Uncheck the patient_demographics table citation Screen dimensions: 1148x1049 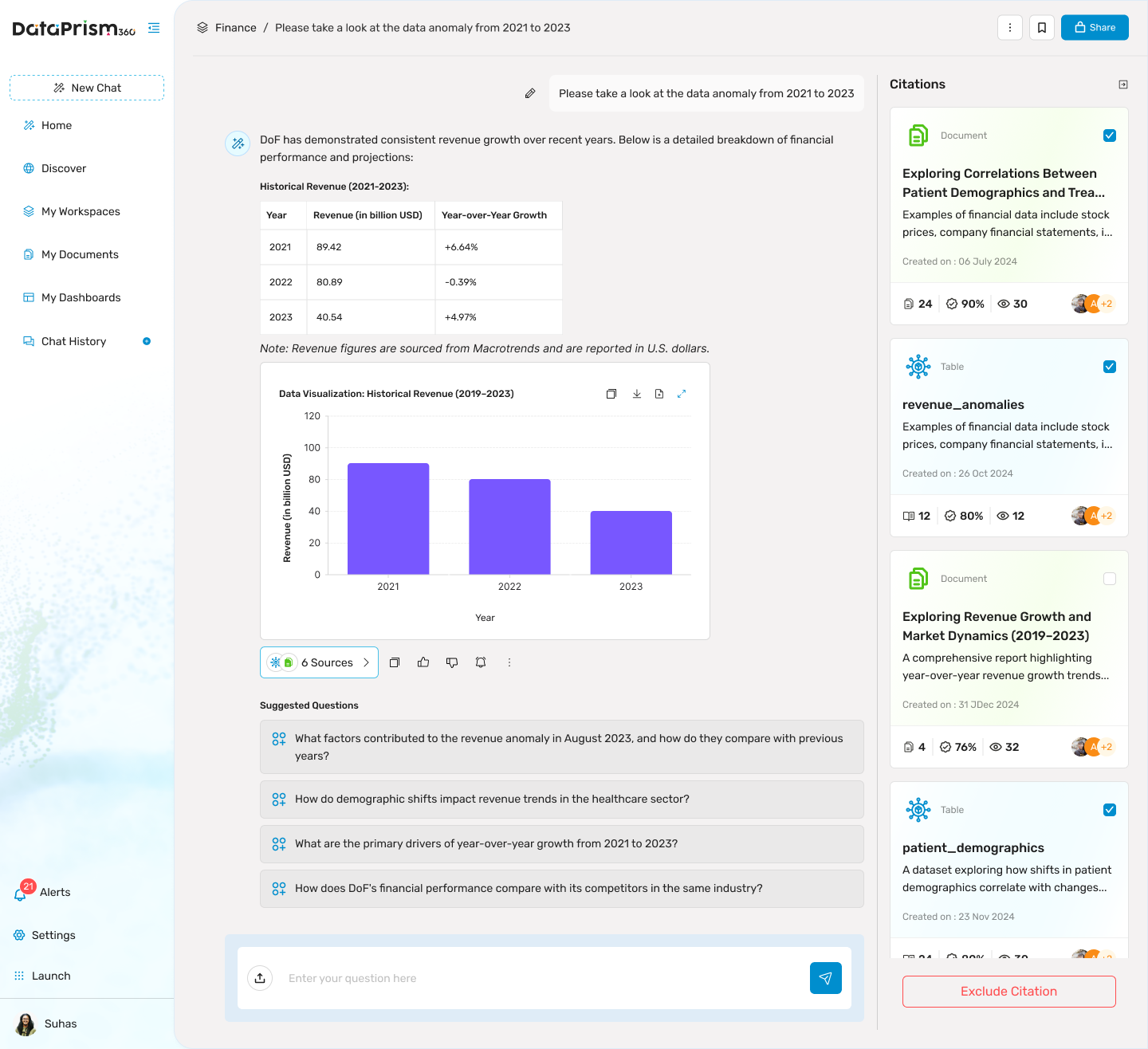[x=1110, y=810]
